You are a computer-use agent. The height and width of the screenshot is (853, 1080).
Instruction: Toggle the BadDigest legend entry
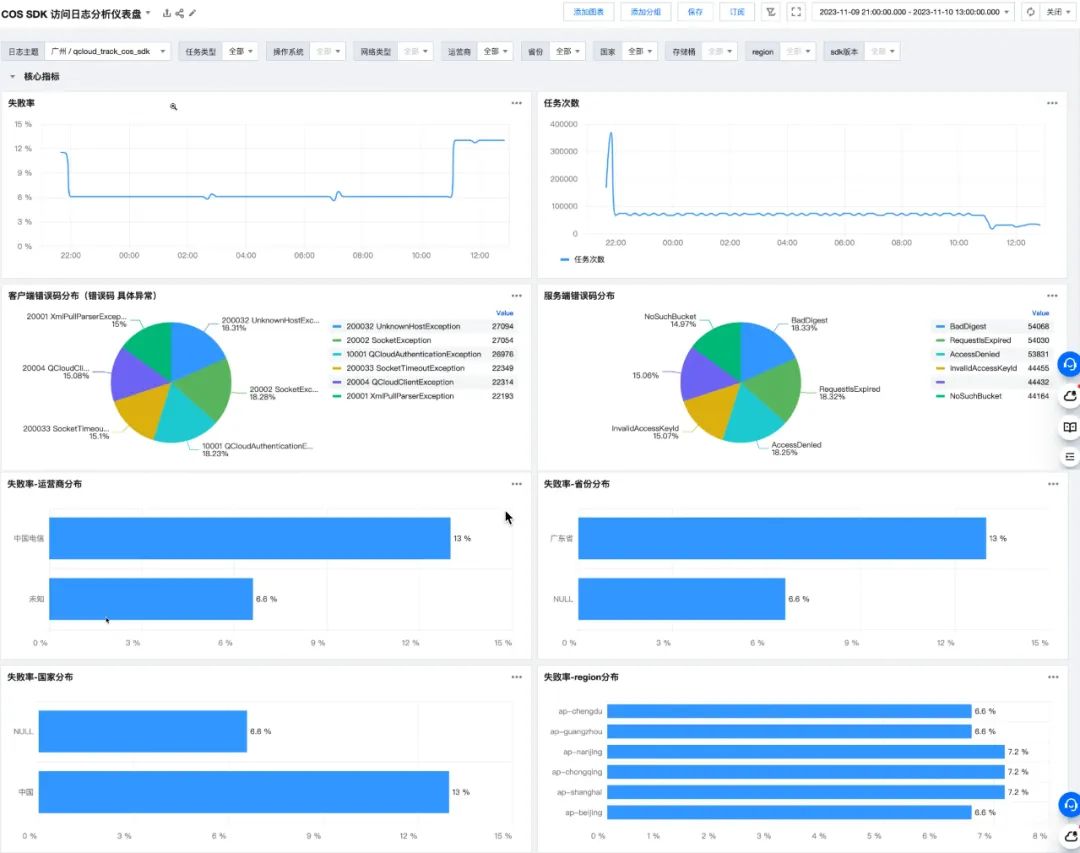961,327
